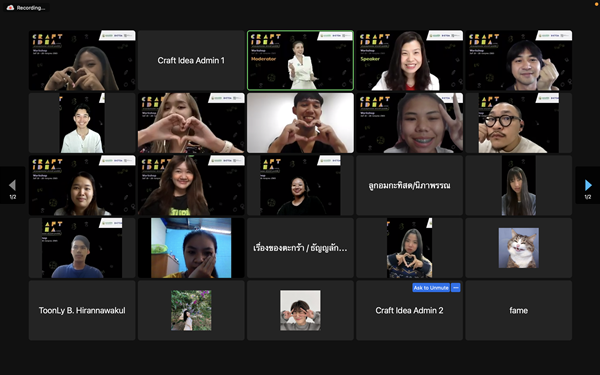Image resolution: width=600 pixels, height=375 pixels.
Task: Select man with glasses and mustache tile
Action: [518, 123]
